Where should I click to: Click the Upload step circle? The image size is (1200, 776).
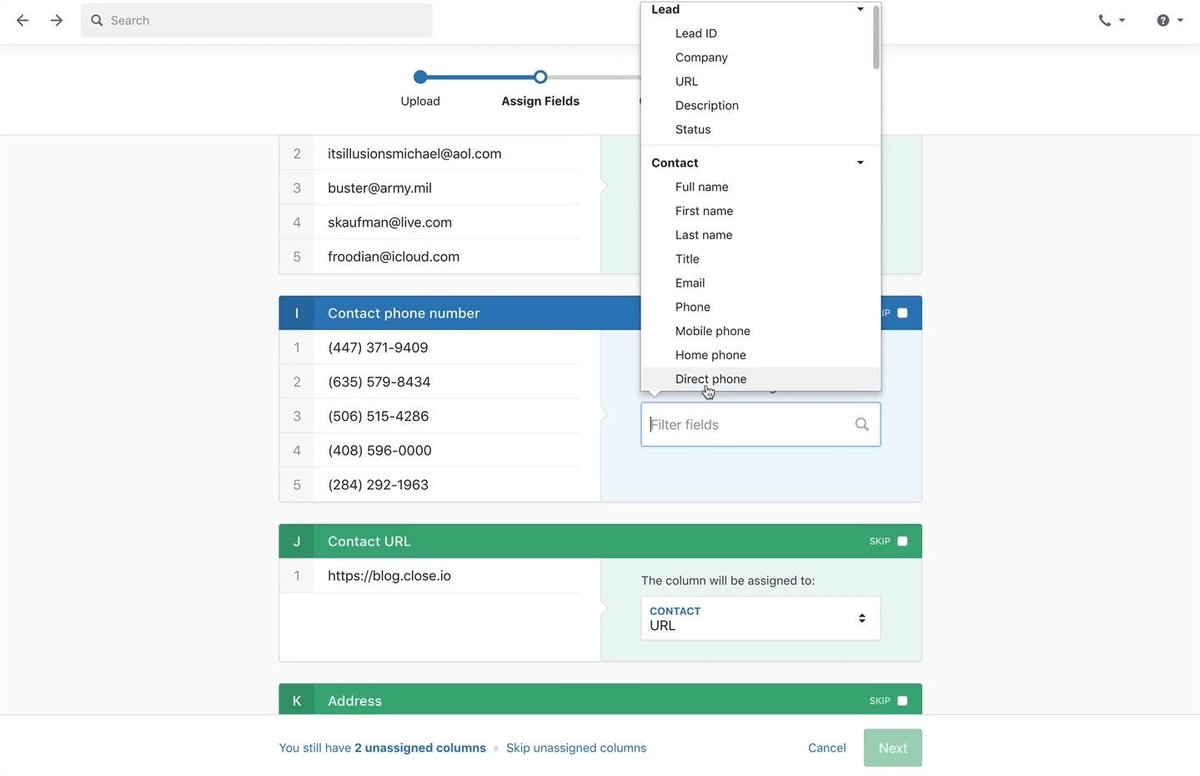click(x=420, y=77)
